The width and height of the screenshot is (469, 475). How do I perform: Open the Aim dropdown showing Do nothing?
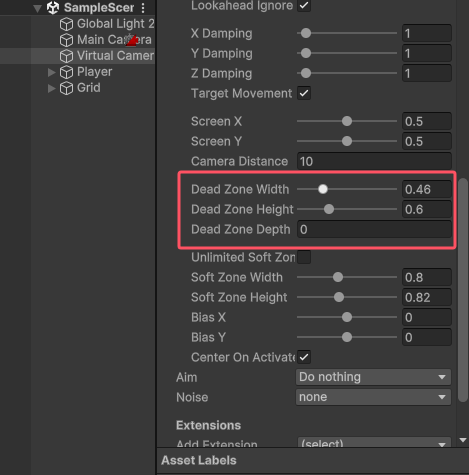point(373,377)
